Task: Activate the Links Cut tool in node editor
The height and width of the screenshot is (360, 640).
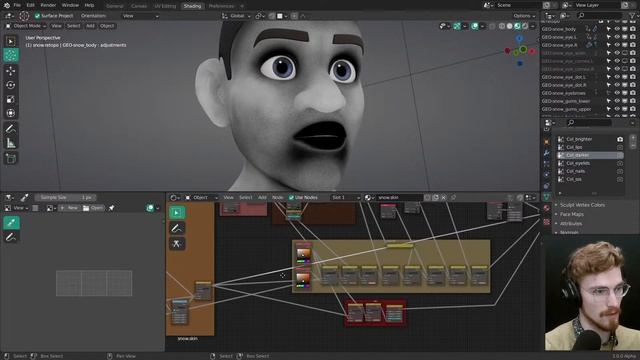Action: (x=177, y=244)
